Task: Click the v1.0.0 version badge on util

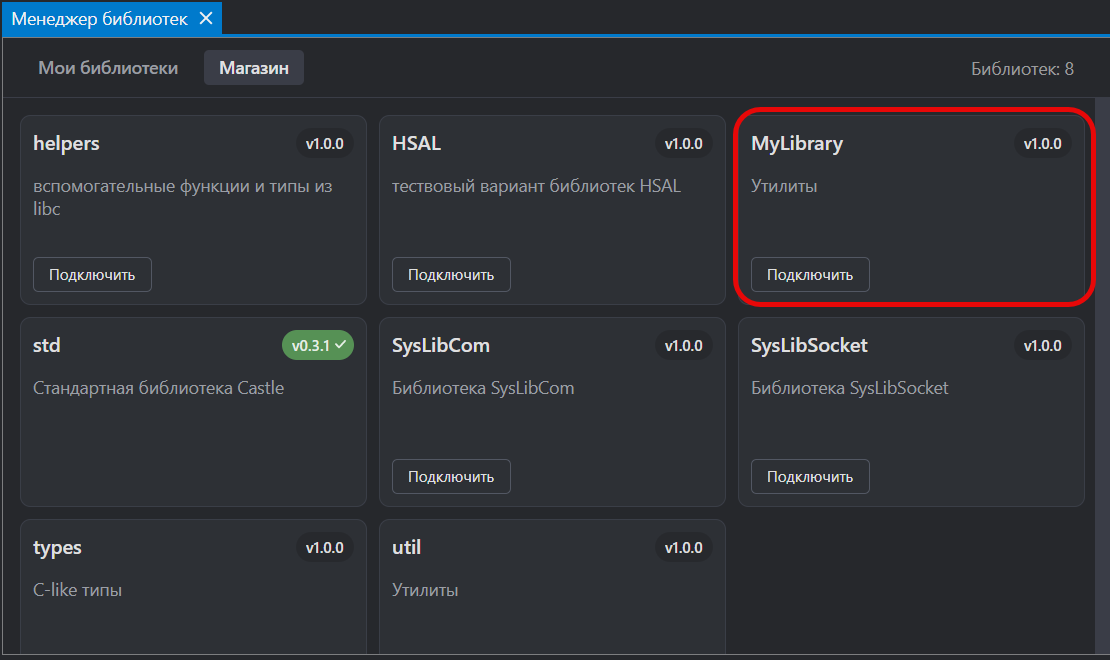Action: tap(683, 547)
